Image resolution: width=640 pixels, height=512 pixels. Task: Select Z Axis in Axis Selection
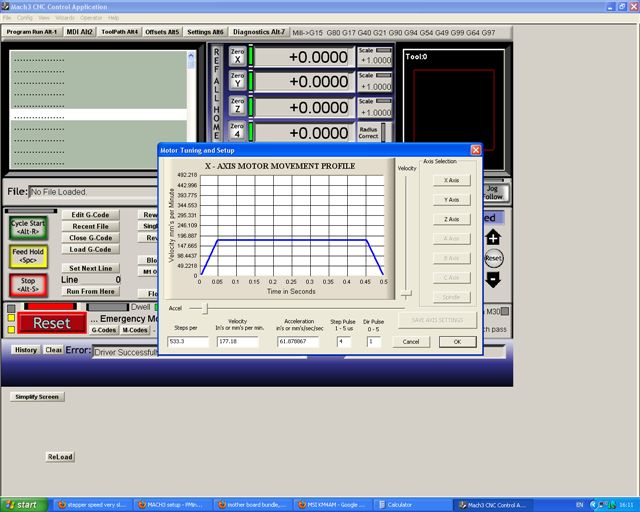(x=451, y=219)
